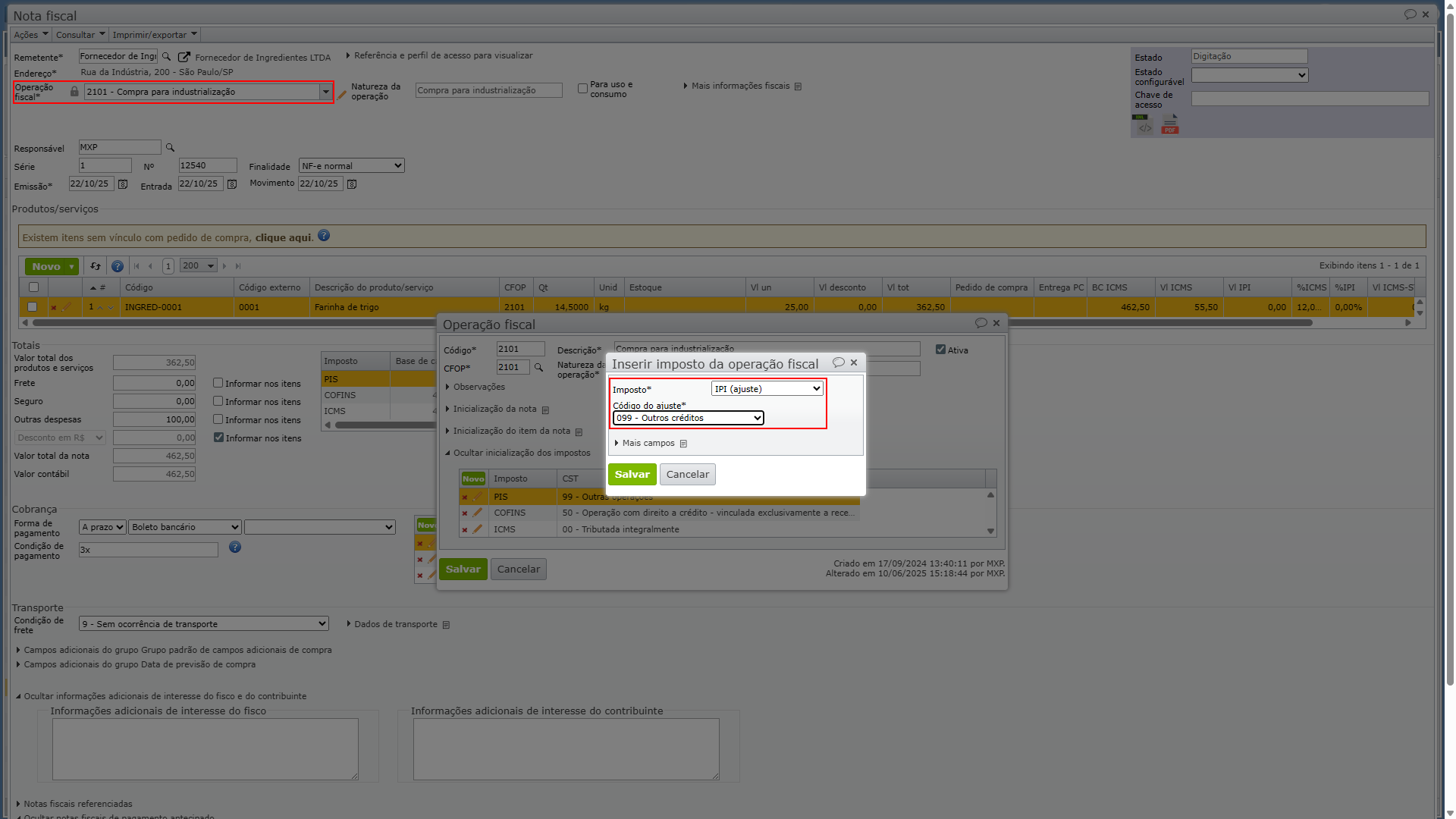
Task: Click the search icon next to CFOP 2101
Action: 539,368
